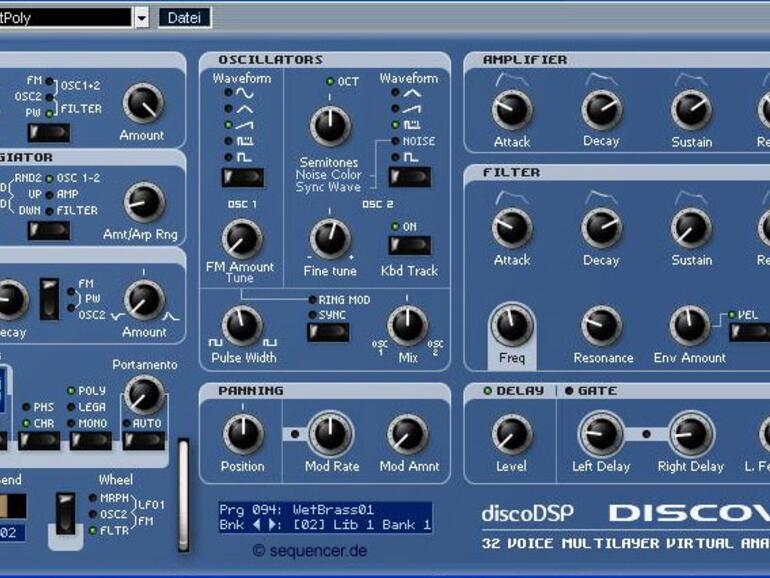Image resolution: width=770 pixels, height=578 pixels.
Task: Click the Amt/Arp Rng knob
Action: point(144,202)
